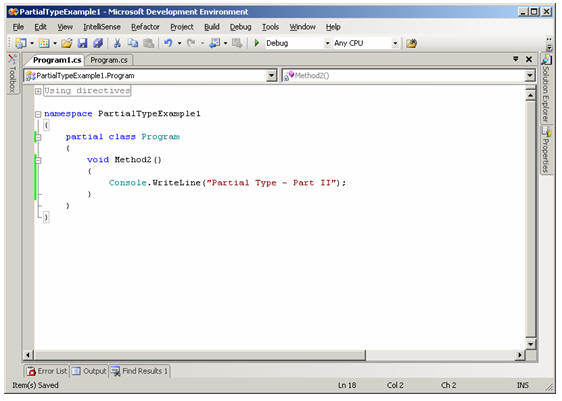This screenshot has height=401, width=562.
Task: Click the horizontal scrollbar right arrow
Action: (519, 355)
